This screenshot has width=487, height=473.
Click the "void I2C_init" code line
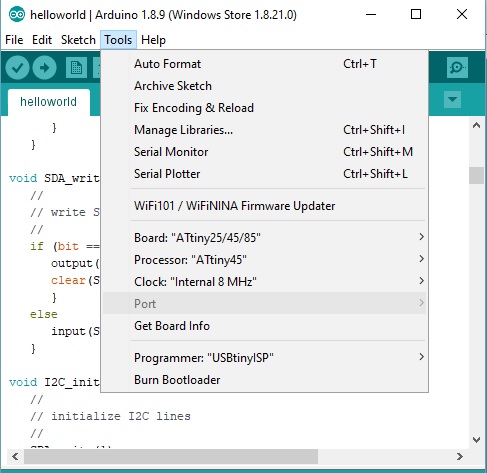point(54,382)
